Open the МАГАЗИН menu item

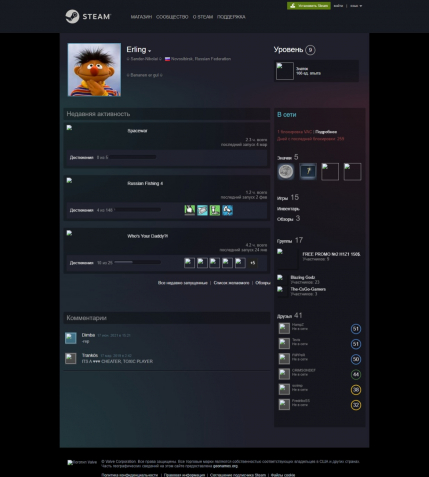[141, 17]
